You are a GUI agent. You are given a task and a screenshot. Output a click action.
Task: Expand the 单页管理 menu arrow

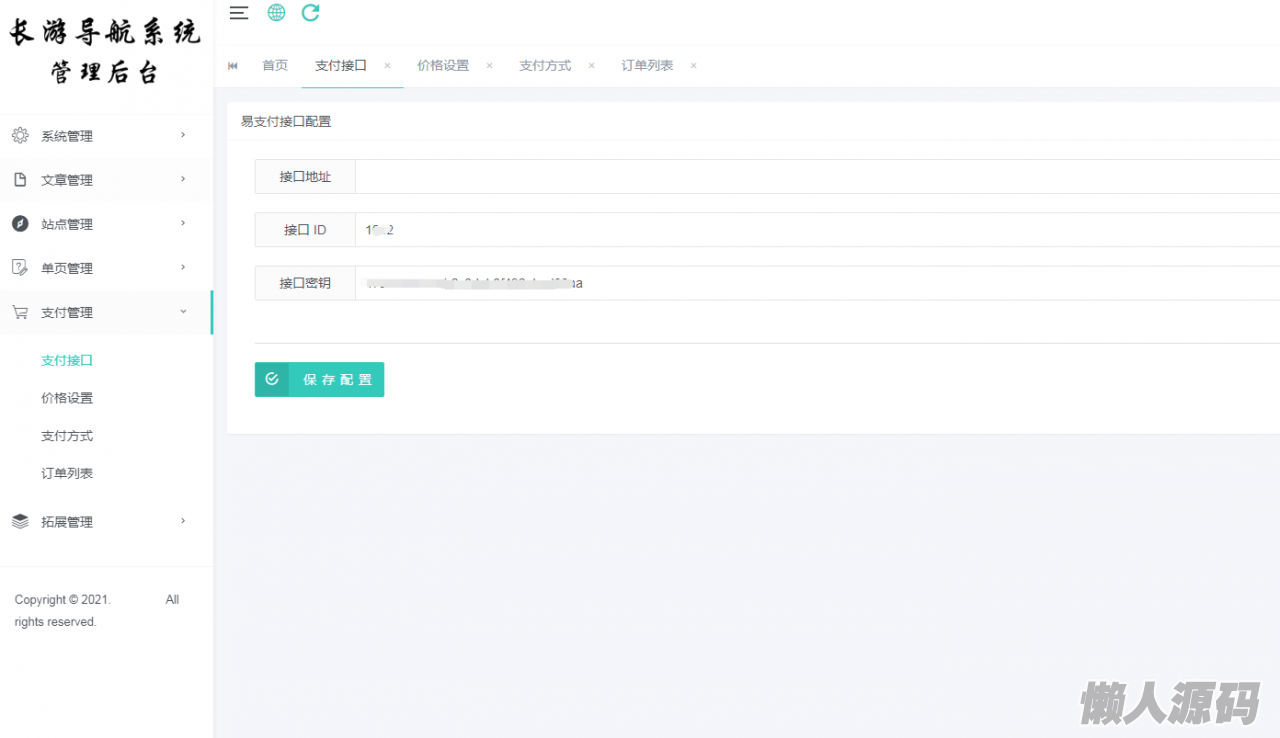[183, 267]
